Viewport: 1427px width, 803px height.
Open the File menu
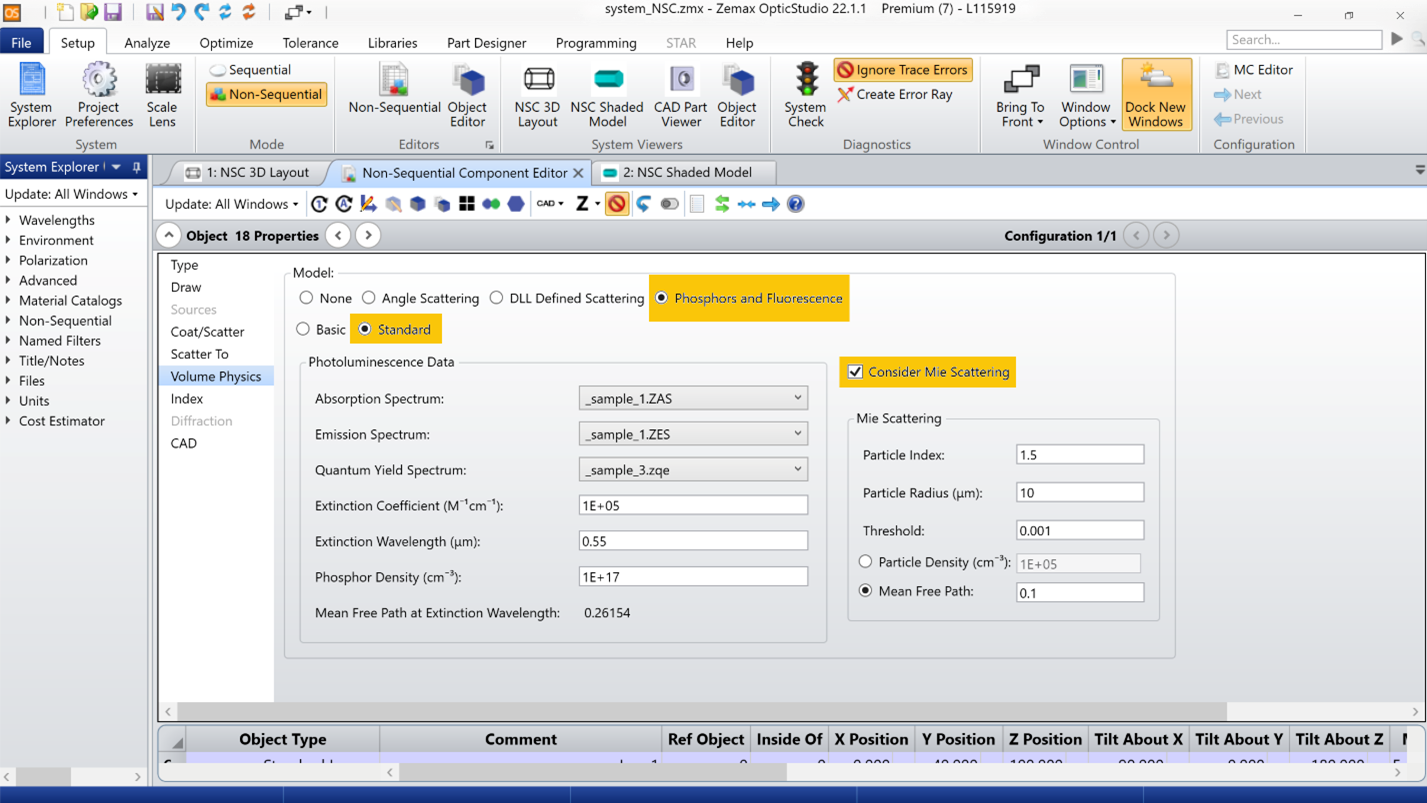[21, 43]
